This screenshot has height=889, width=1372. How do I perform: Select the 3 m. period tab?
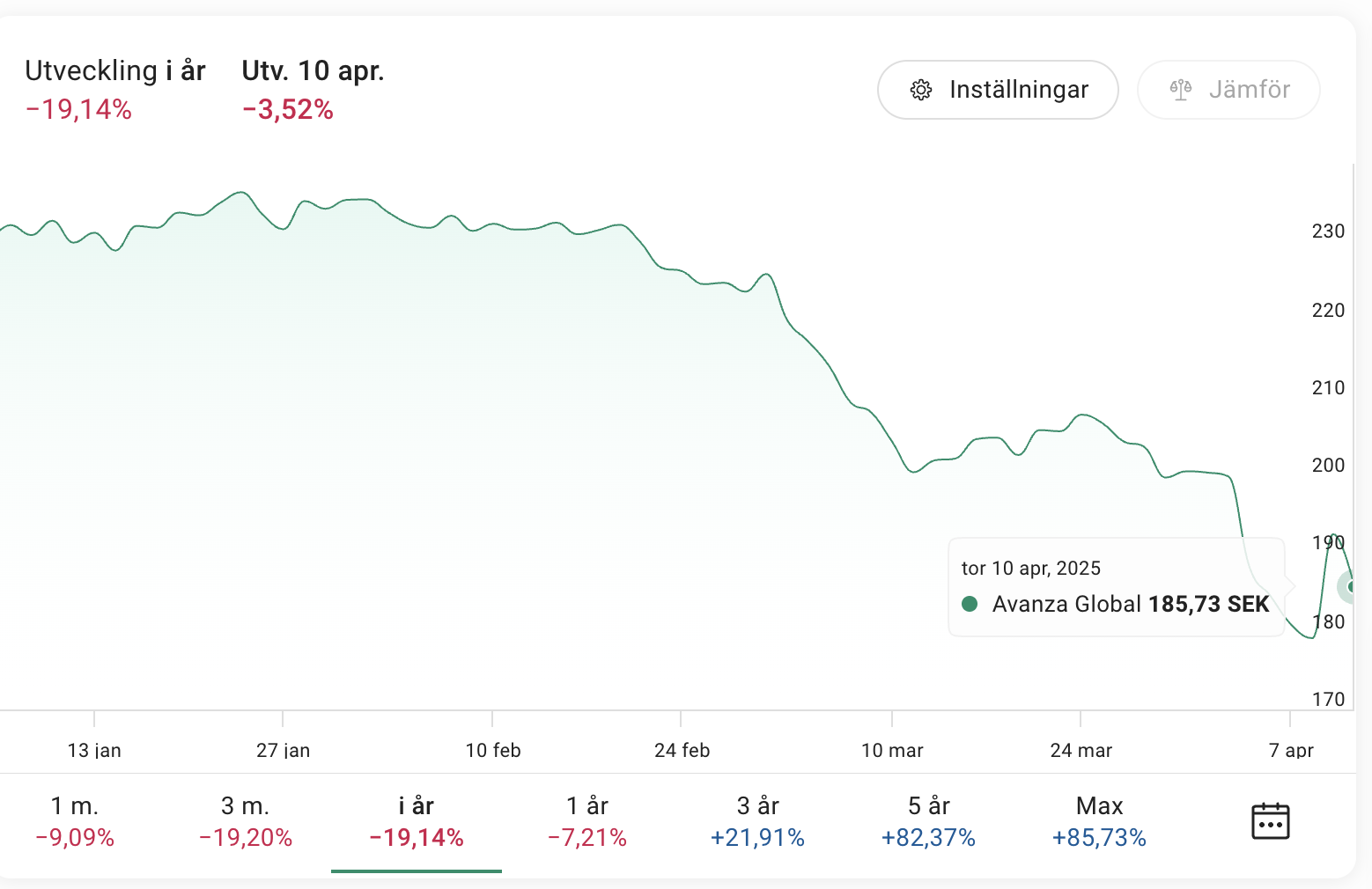coord(246,821)
